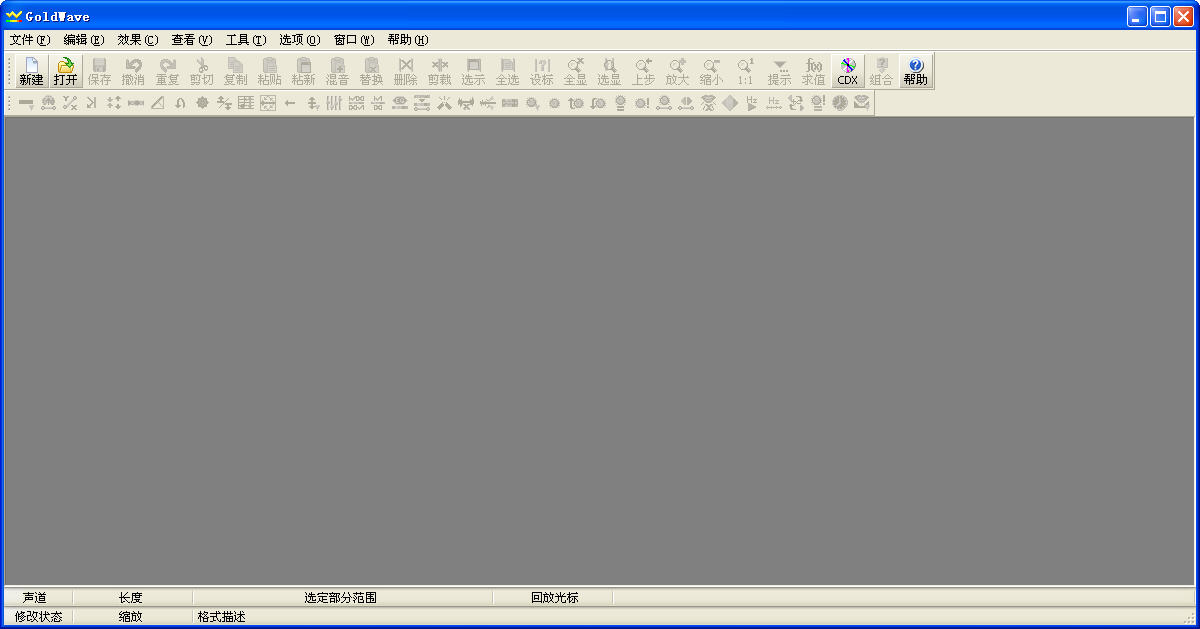Click the 撤消 (Undo) toolbar icon
Viewport: 1200px width, 629px height.
[x=133, y=71]
